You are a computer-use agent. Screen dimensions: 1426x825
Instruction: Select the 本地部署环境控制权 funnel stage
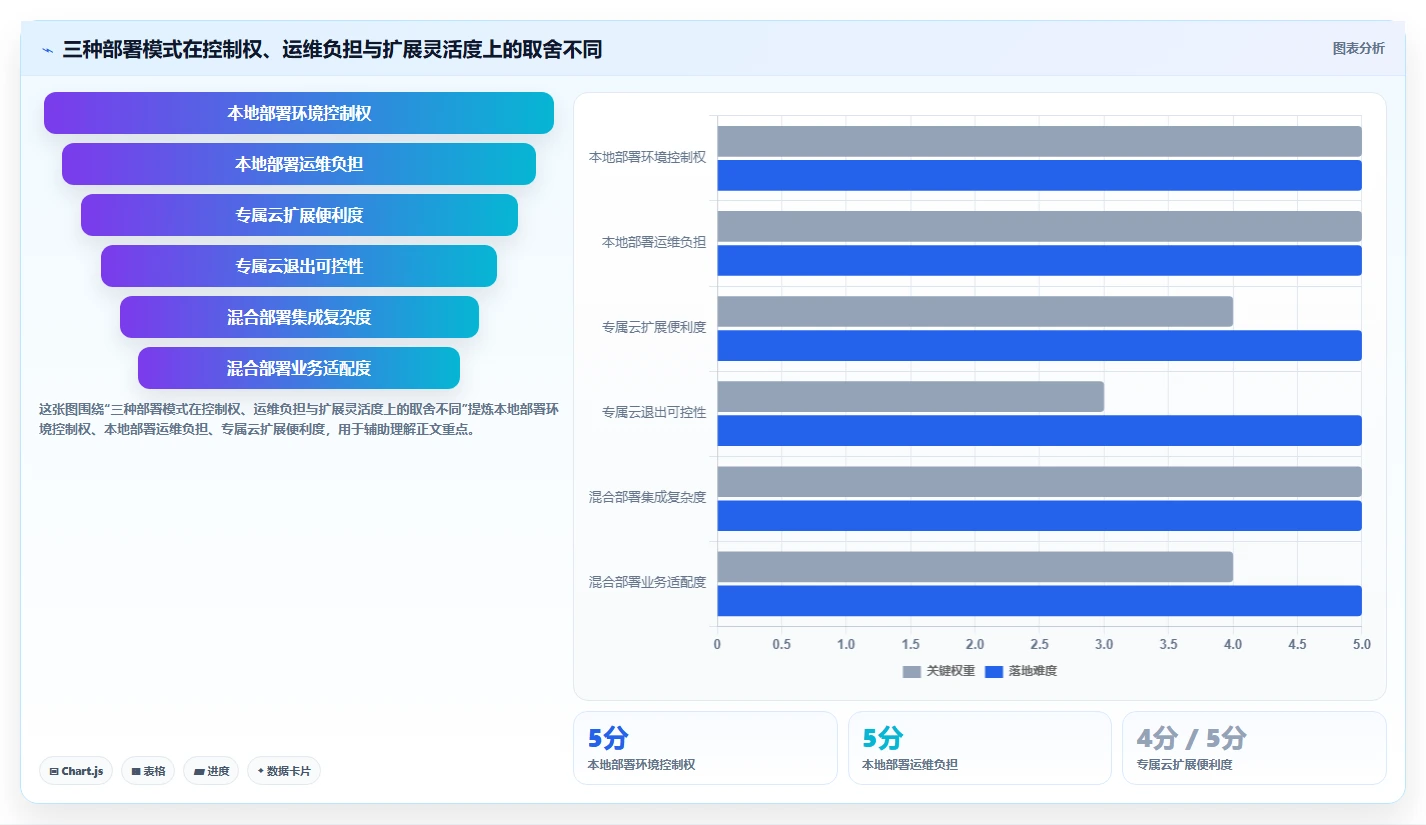click(299, 113)
